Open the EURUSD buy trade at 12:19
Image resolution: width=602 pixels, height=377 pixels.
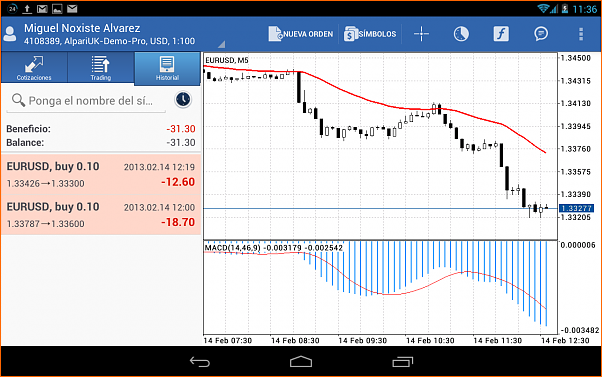tap(101, 175)
